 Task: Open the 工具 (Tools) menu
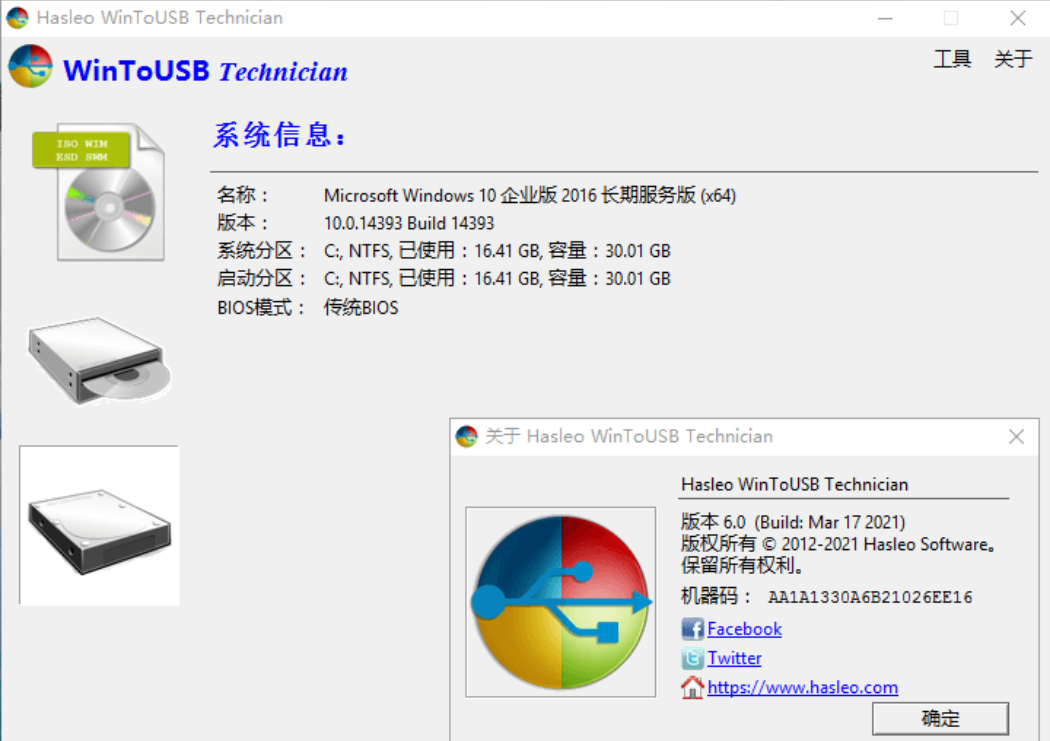[x=952, y=59]
